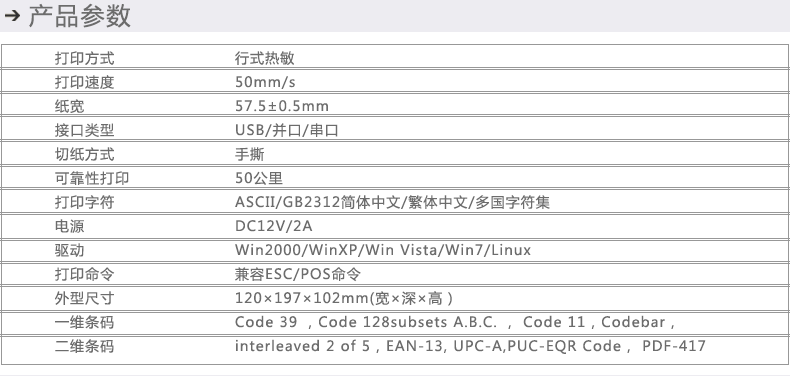Click the 二维条码 row label
The height and width of the screenshot is (376, 790).
pyautogui.click(x=85, y=346)
